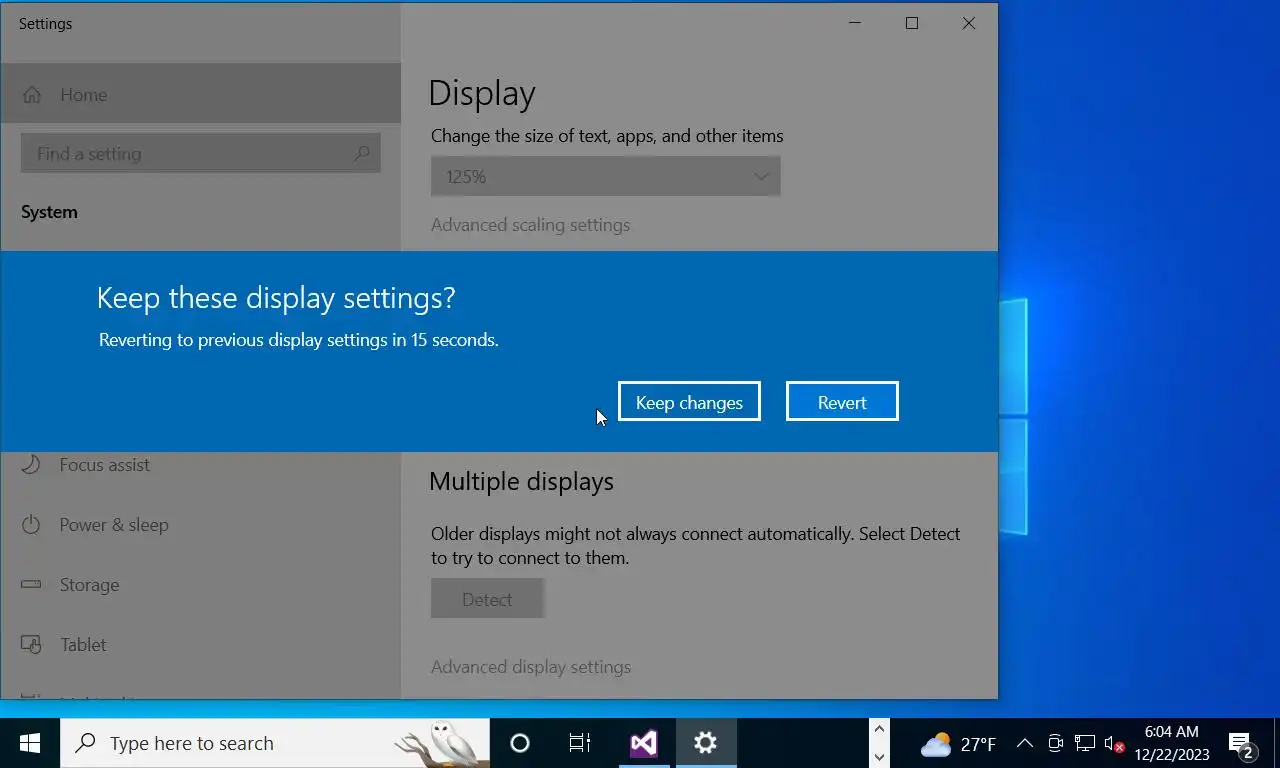Screen dimensions: 1280x768
Task: Open Advanced display settings link
Action: tap(531, 667)
